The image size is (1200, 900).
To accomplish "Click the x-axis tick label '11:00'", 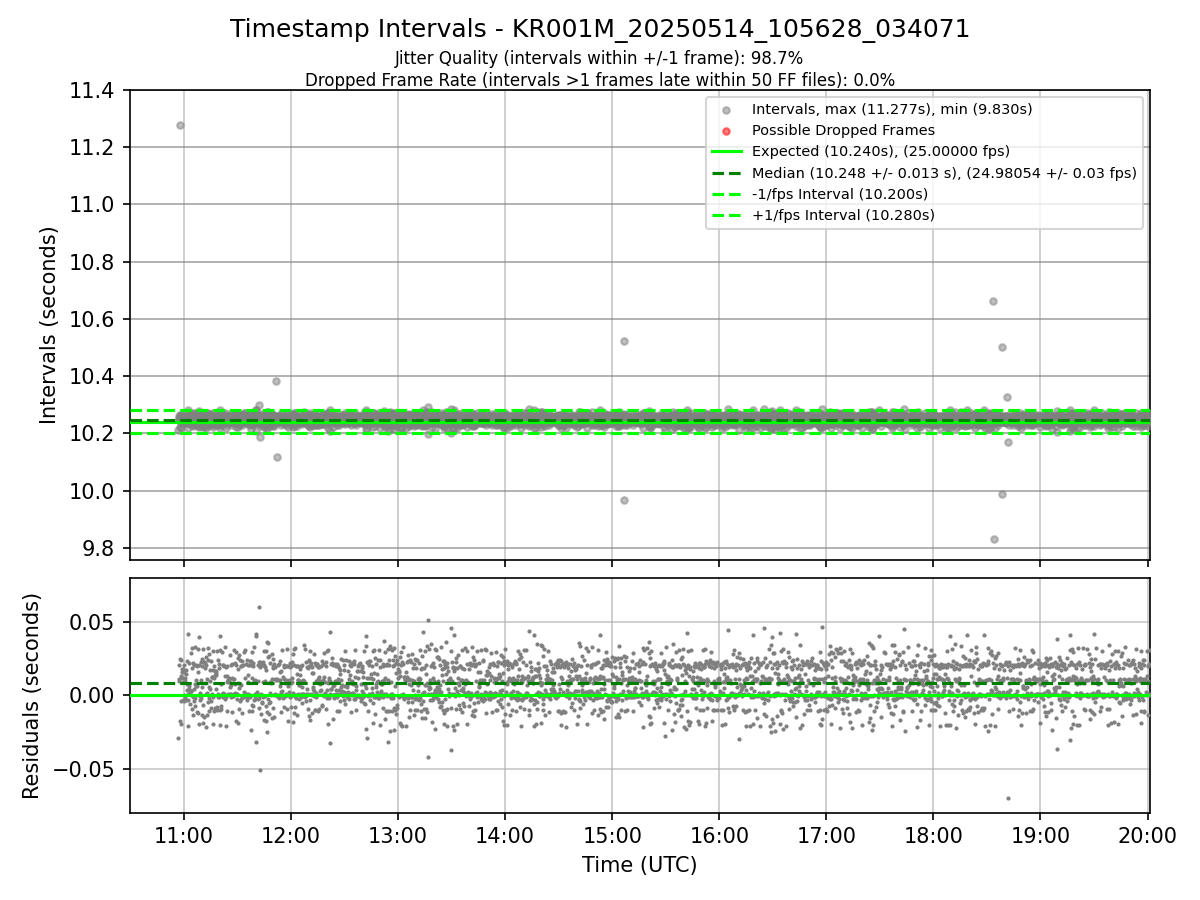I will [x=183, y=835].
